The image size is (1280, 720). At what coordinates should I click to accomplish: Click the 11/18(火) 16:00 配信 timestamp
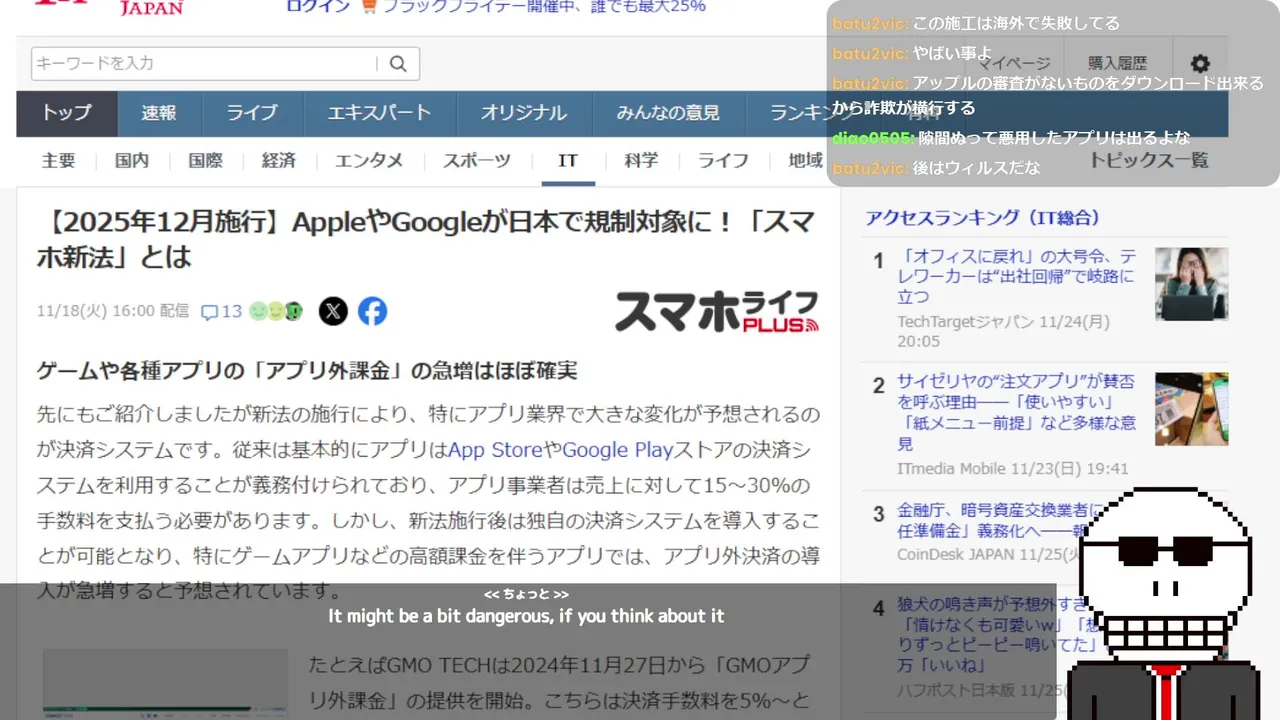tap(113, 311)
